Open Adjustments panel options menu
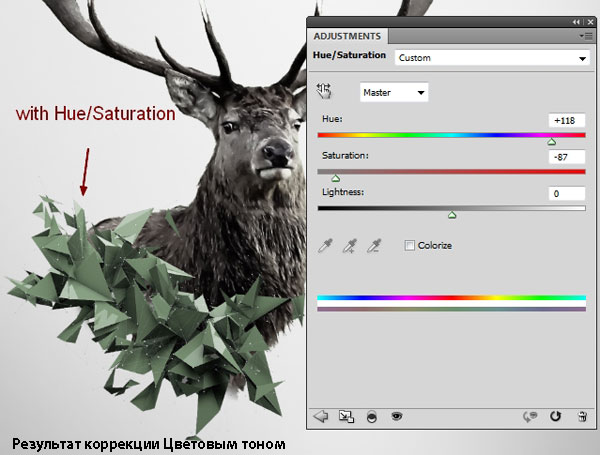The width and height of the screenshot is (600, 455). click(x=586, y=36)
